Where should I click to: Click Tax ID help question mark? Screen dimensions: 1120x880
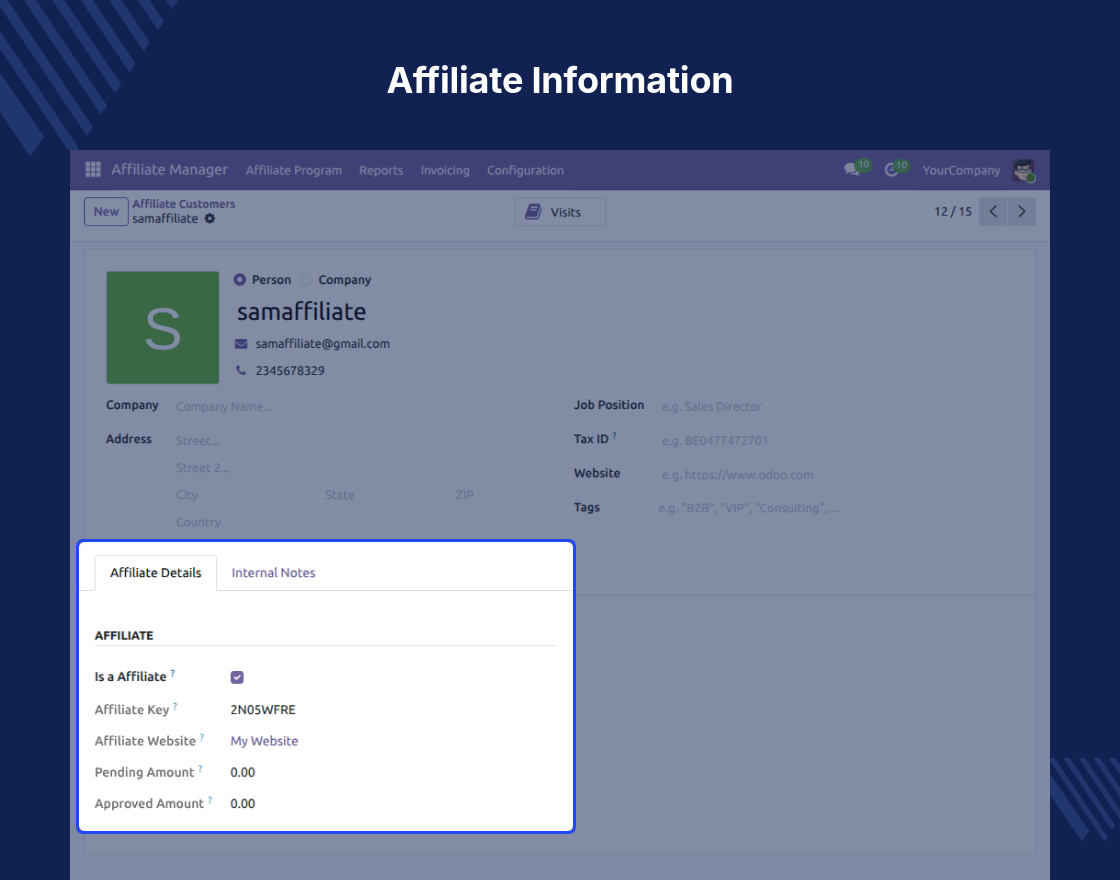[x=614, y=435]
